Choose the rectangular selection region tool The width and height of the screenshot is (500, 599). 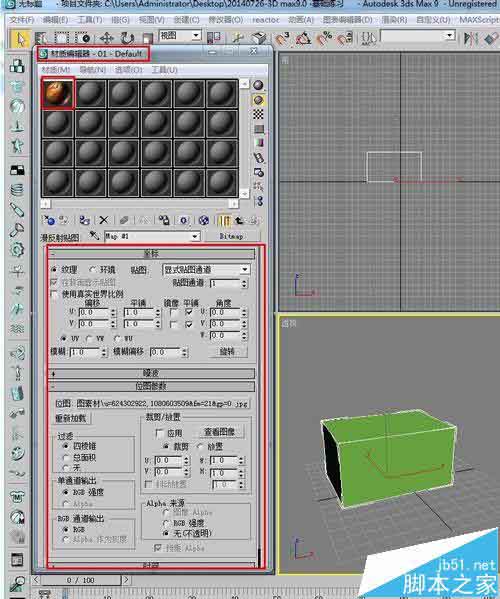62,38
